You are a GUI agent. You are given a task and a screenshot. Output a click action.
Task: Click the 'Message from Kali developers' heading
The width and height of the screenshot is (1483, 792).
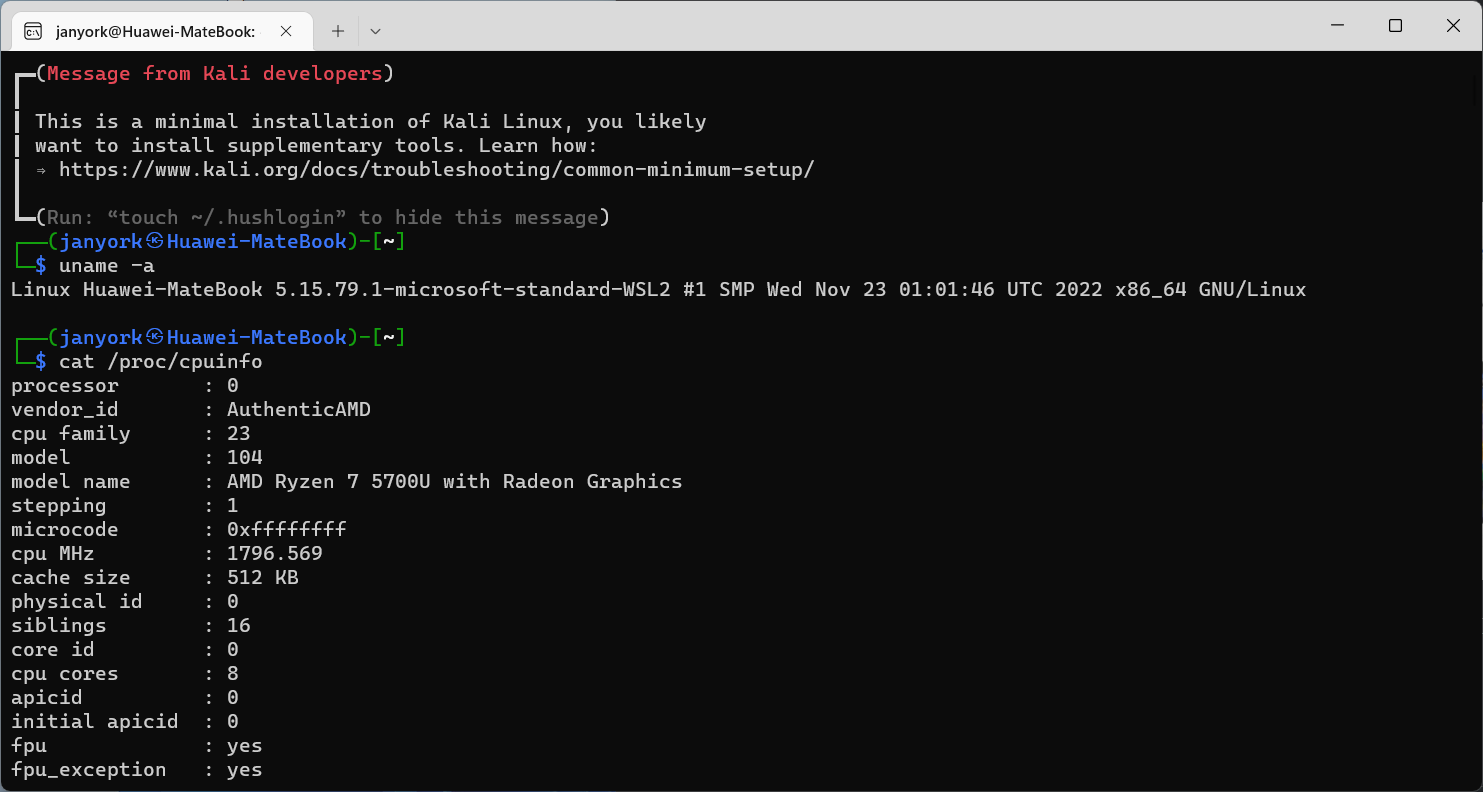coord(215,74)
